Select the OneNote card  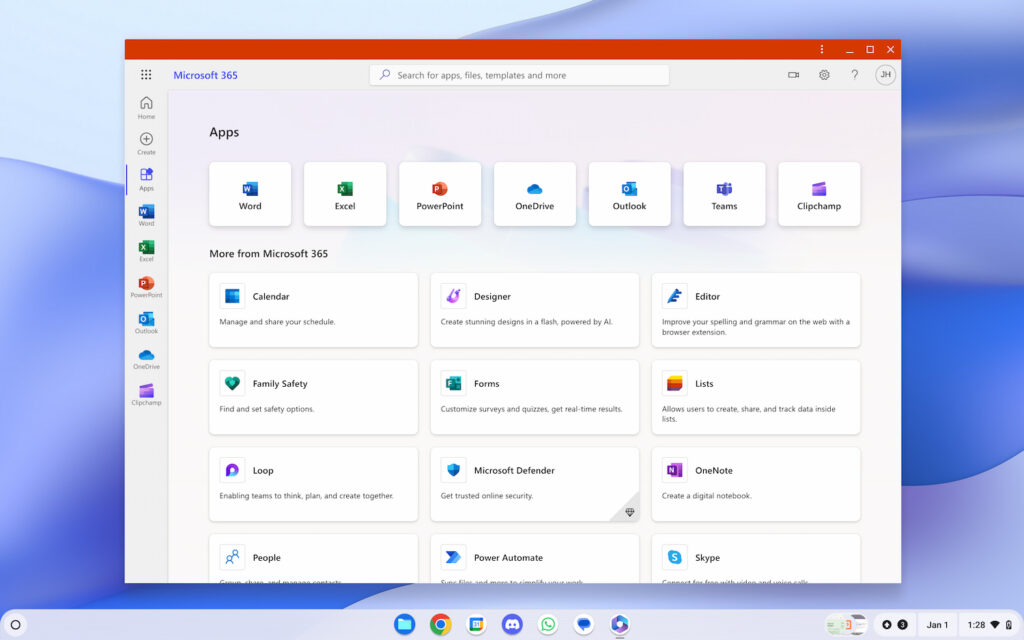[x=755, y=484]
